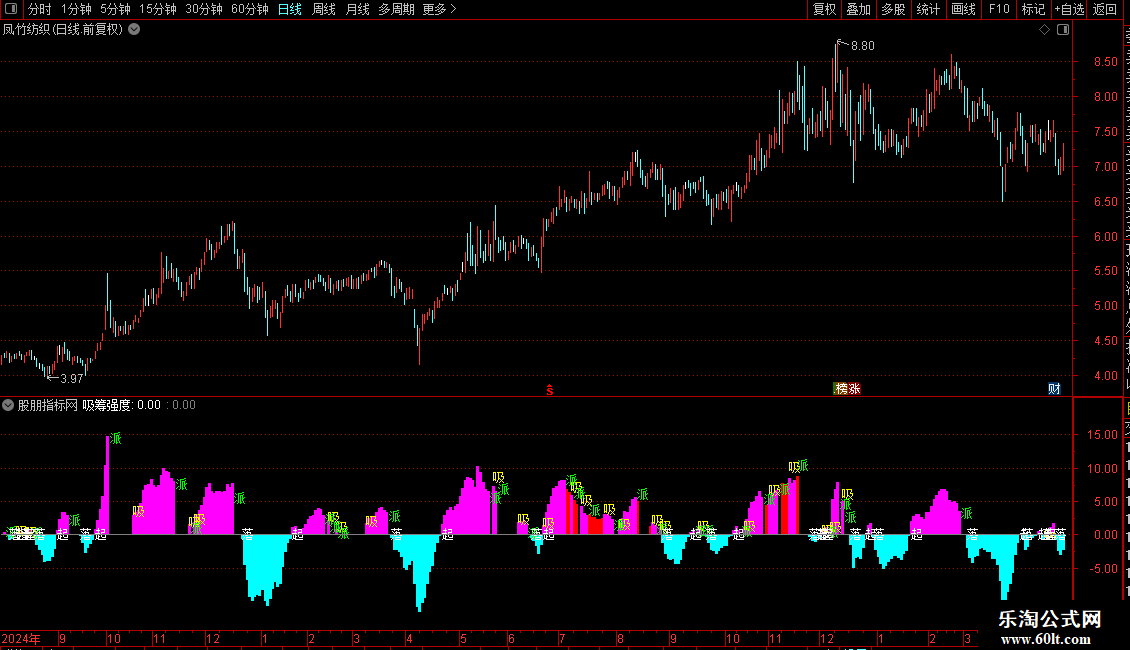Switch to 月线 monthly chart

pyautogui.click(x=357, y=9)
